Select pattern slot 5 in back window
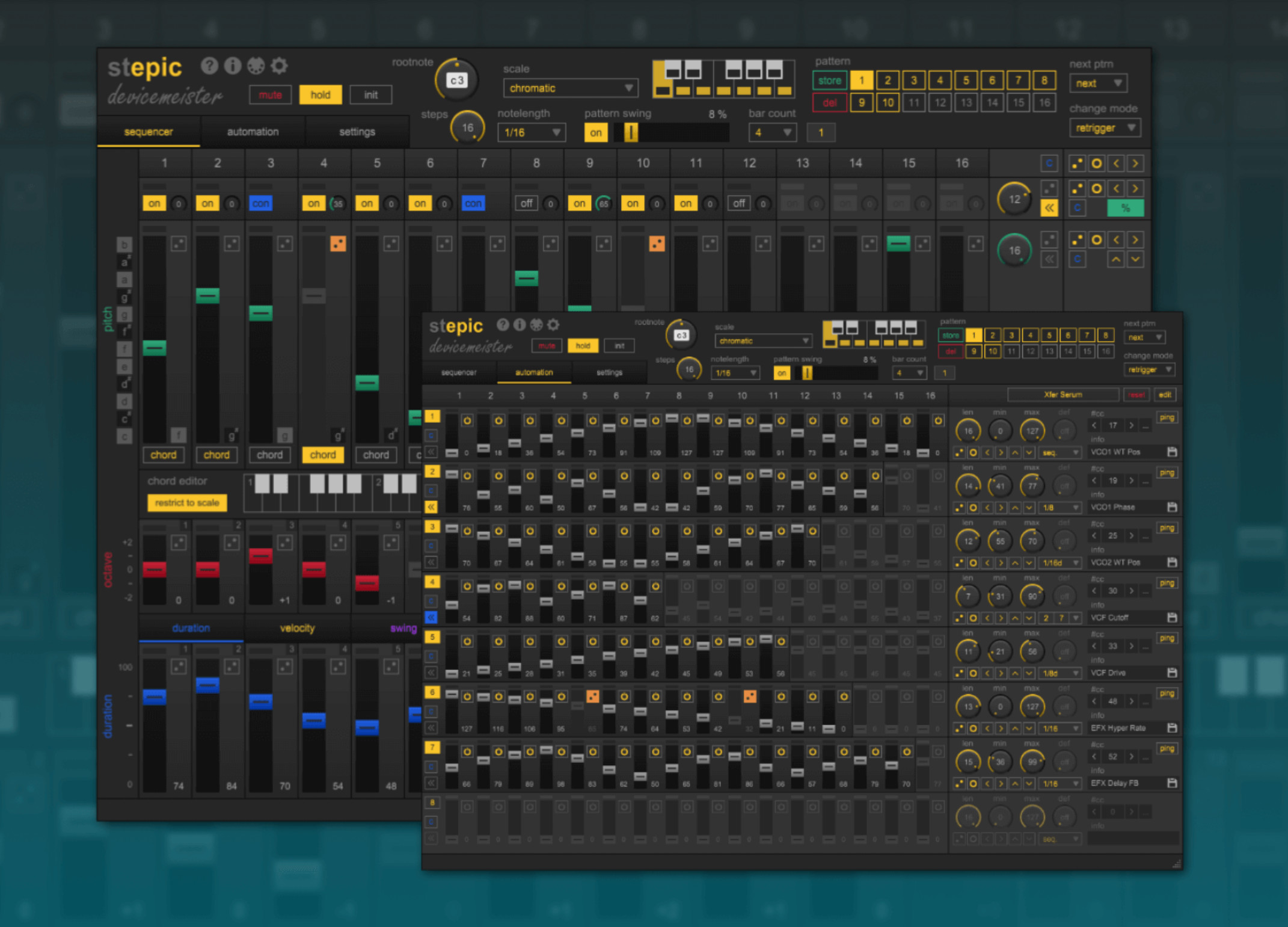 966,80
